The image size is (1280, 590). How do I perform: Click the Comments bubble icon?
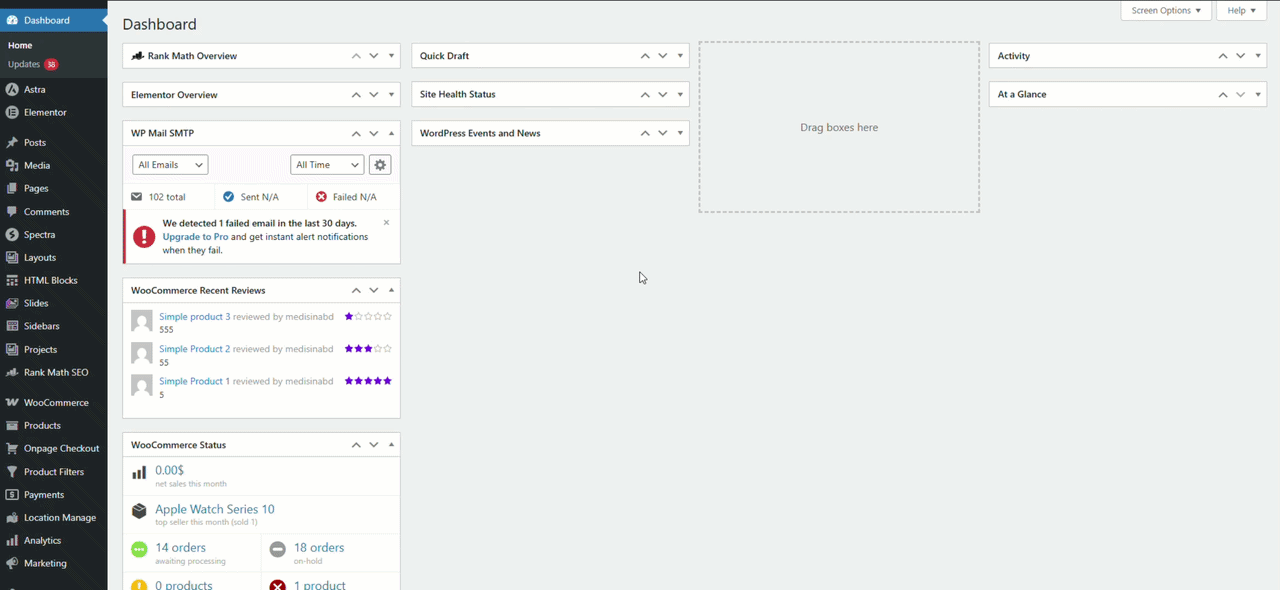click(x=12, y=211)
